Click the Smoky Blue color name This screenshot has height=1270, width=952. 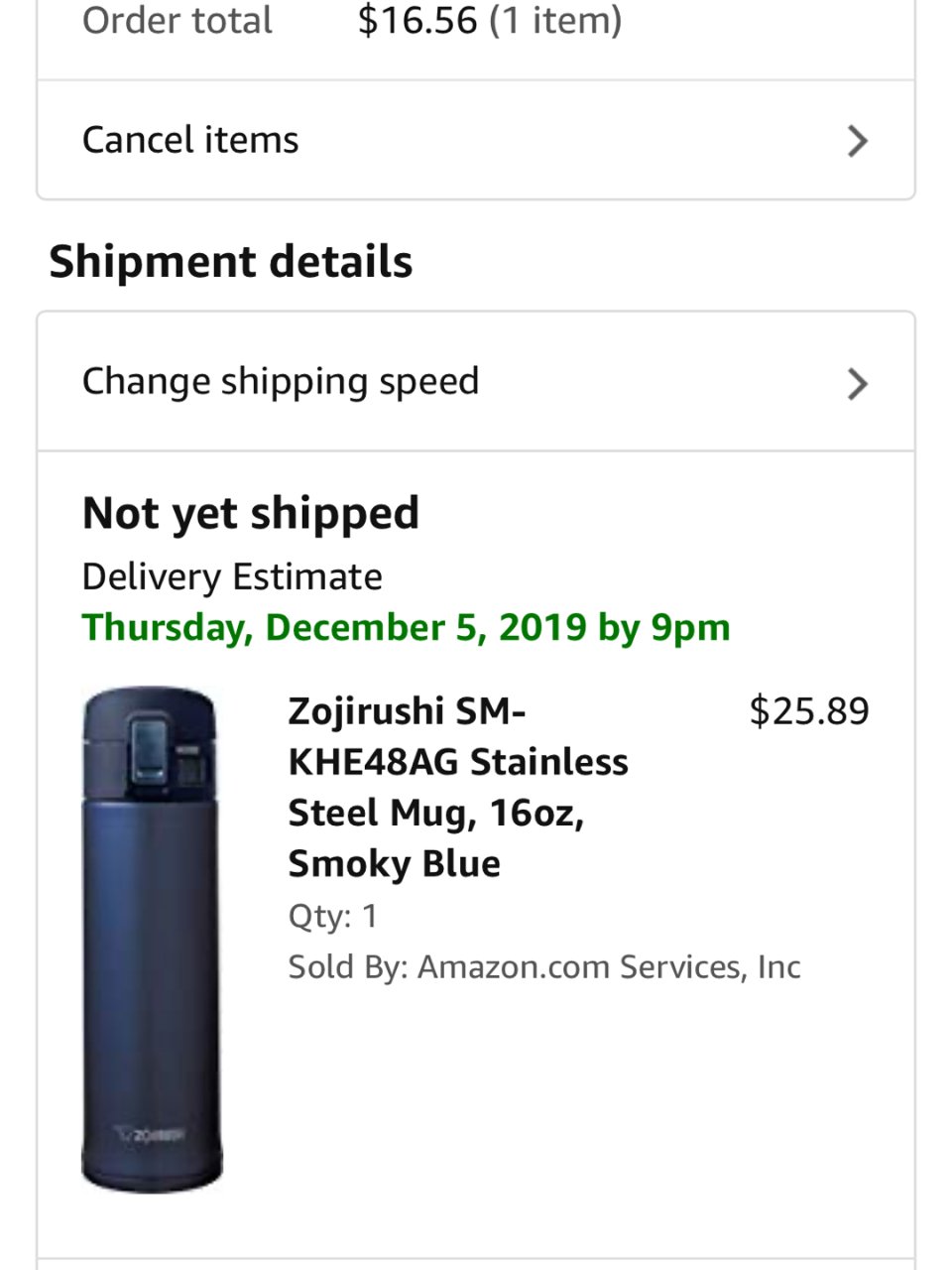[x=394, y=863]
